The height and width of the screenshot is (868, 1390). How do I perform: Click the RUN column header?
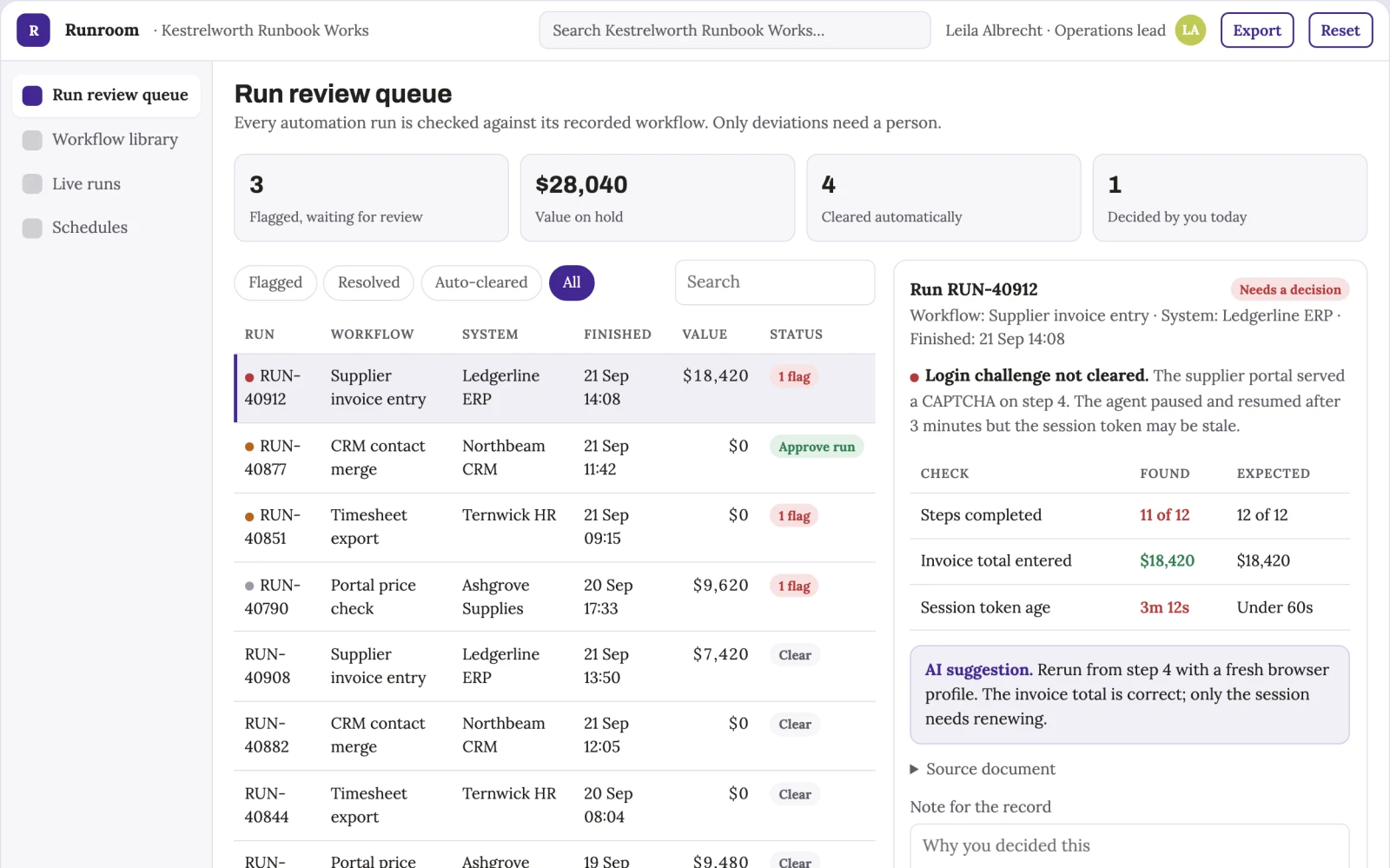(x=260, y=335)
